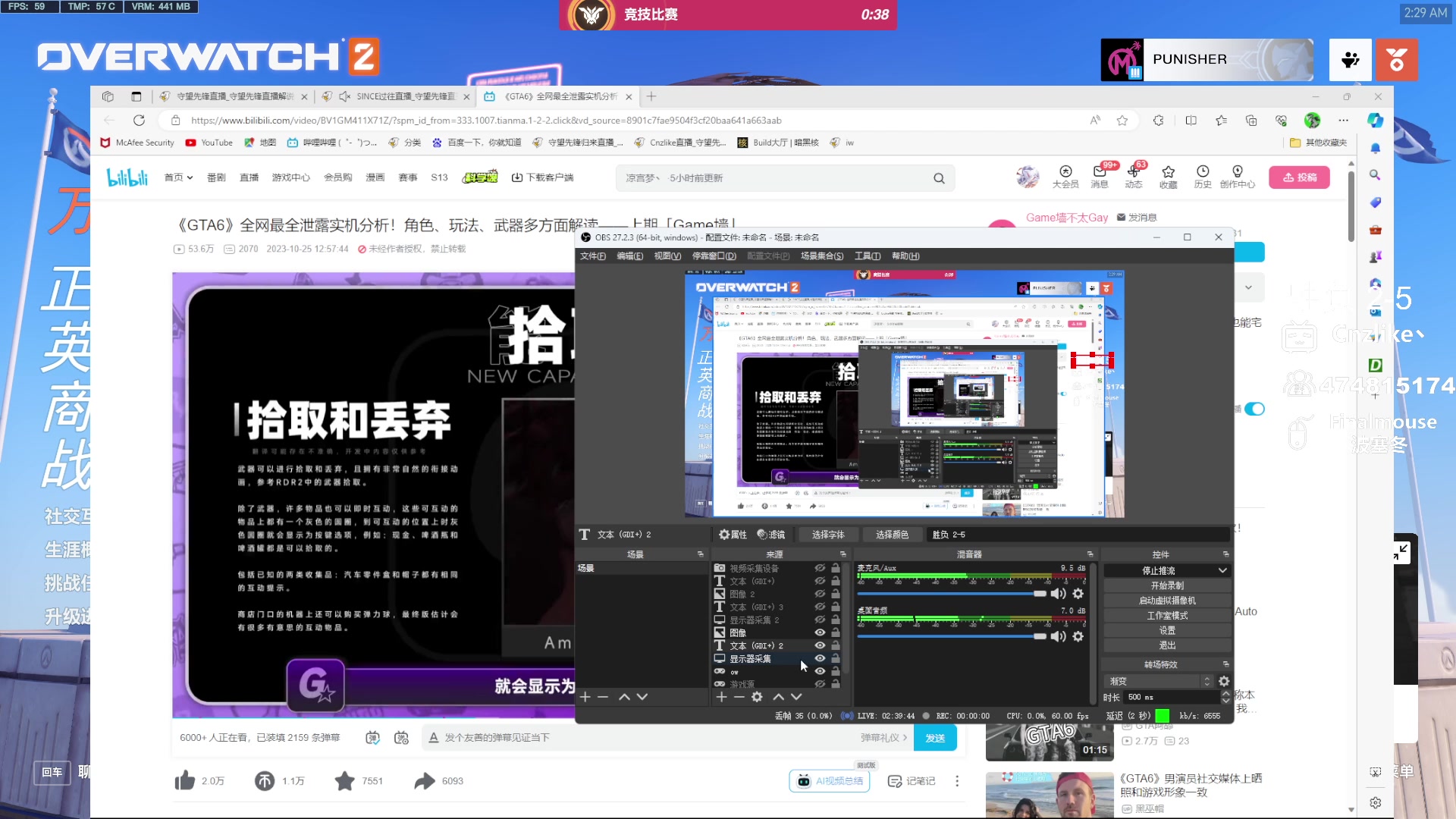Viewport: 1456px width, 819px height.
Task: Move selected source down with down arrow icon
Action: pyautogui.click(x=796, y=696)
